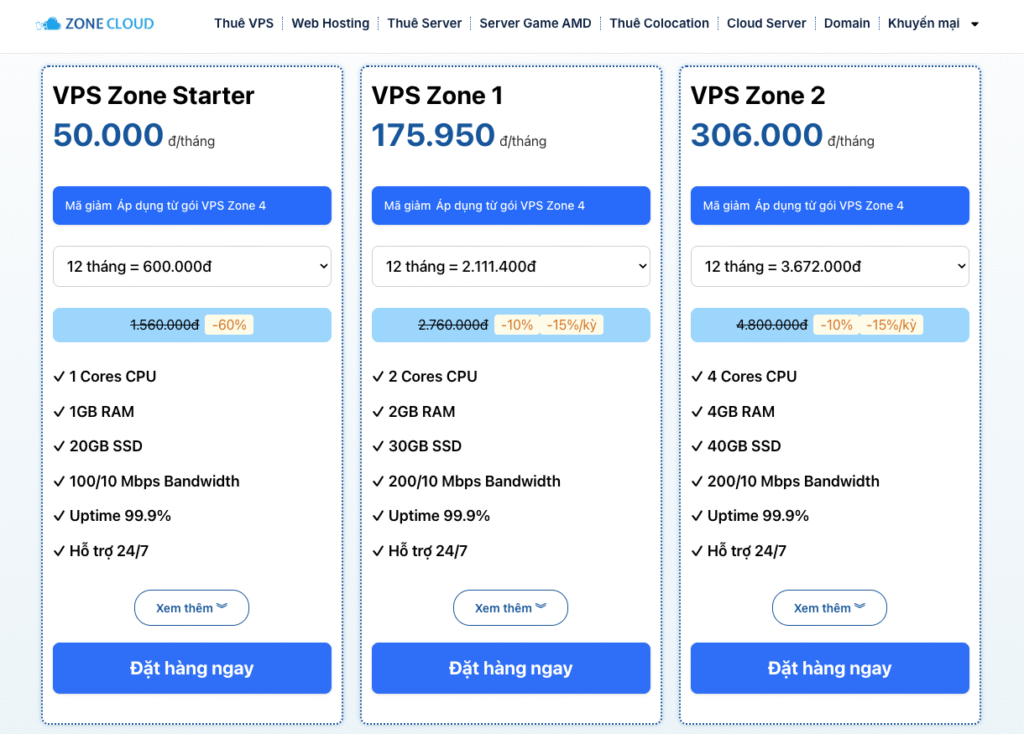
Task: Open the Cloud Server page
Action: coord(766,23)
